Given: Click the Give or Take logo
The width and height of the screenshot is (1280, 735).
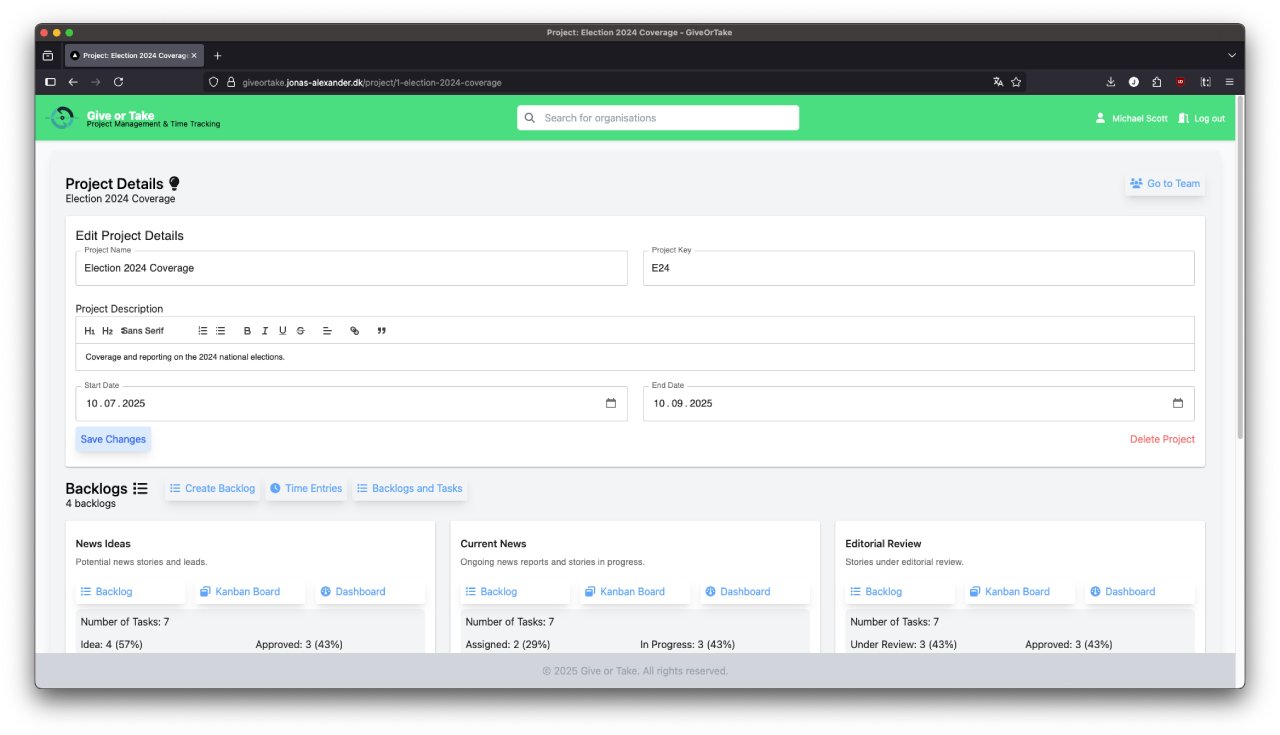Looking at the screenshot, I should (x=62, y=118).
